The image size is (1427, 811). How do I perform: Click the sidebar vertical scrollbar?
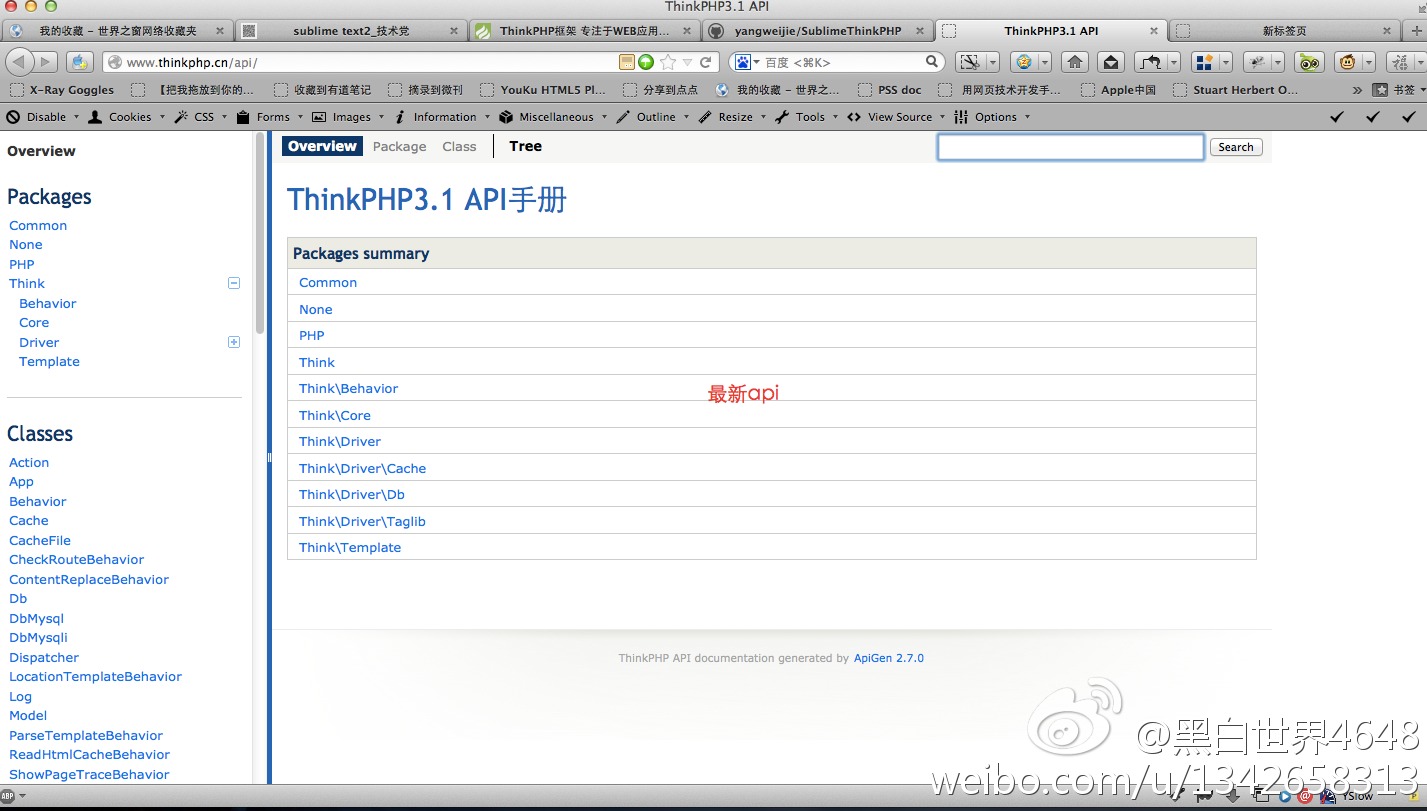click(260, 235)
